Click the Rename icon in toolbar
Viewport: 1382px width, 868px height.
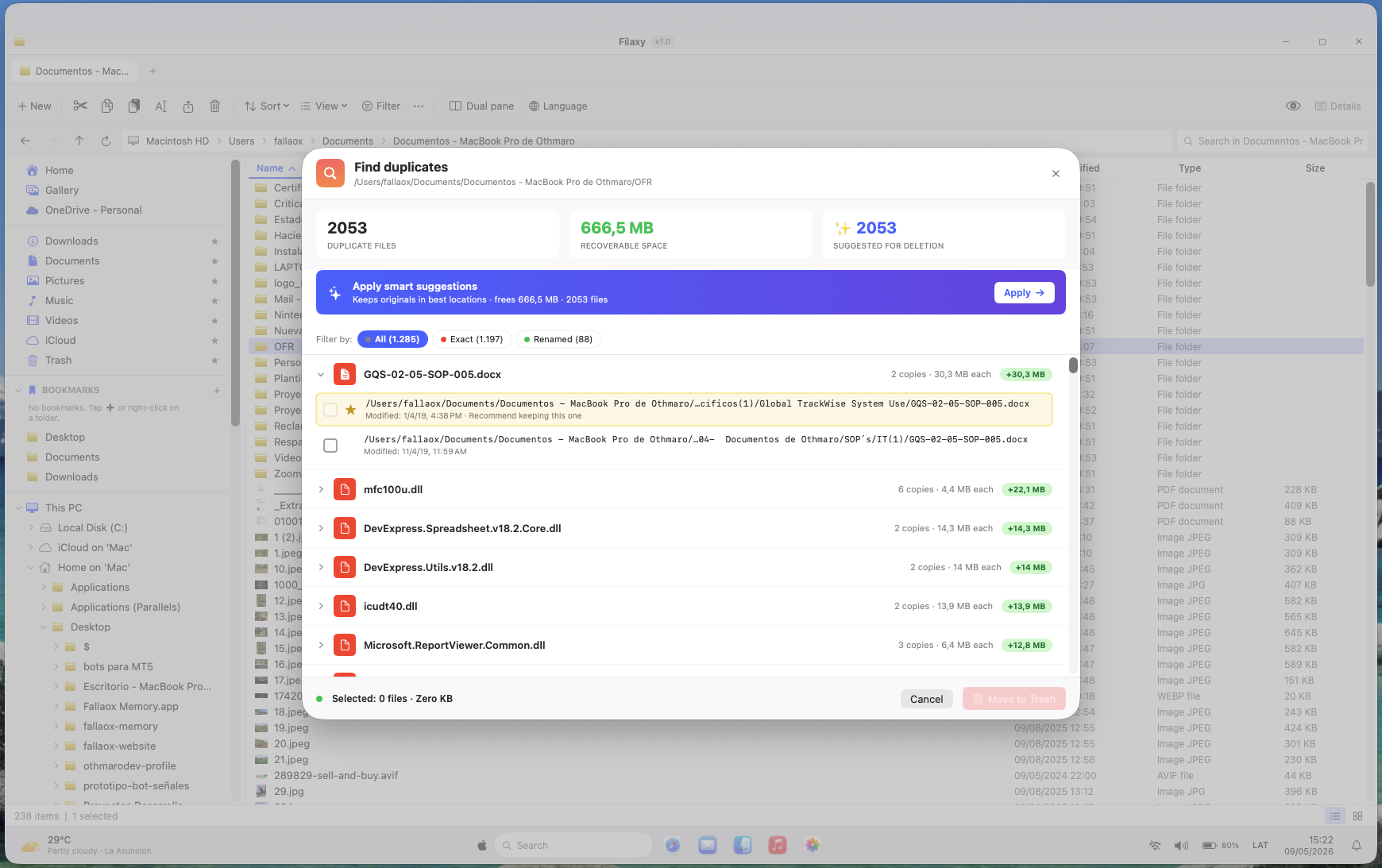point(161,106)
